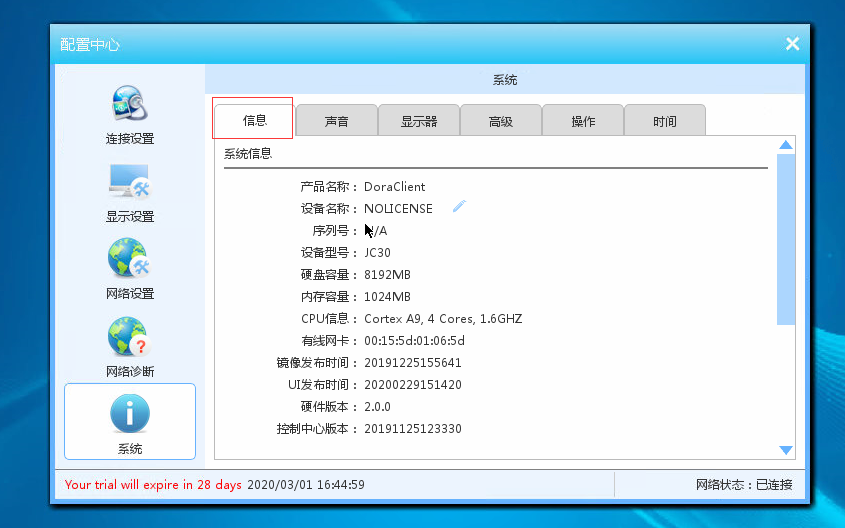The image size is (845, 528).
Task: Switch to the 声音 tab
Action: [337, 121]
